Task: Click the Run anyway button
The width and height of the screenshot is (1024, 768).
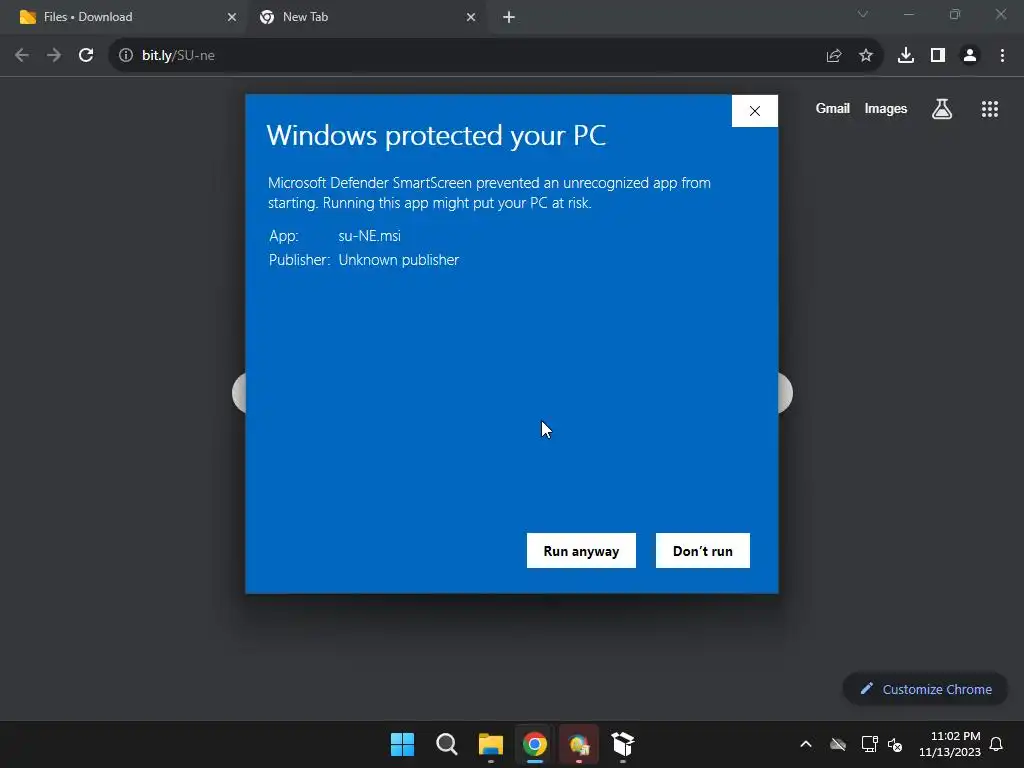Action: pyautogui.click(x=581, y=551)
